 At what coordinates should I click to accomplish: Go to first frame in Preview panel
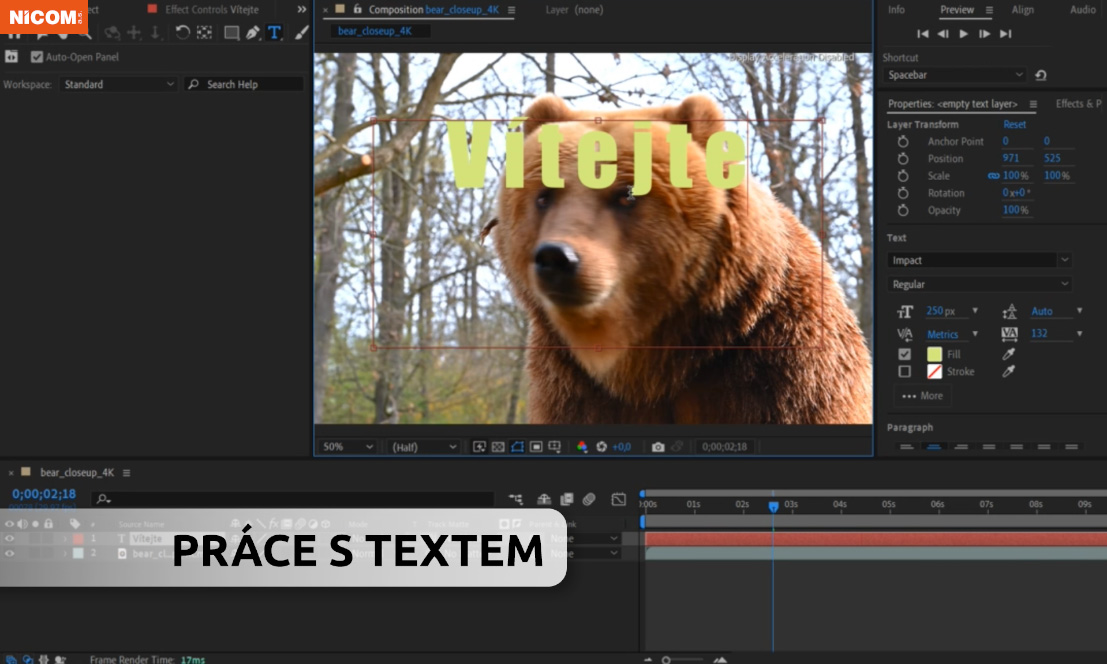click(x=923, y=34)
